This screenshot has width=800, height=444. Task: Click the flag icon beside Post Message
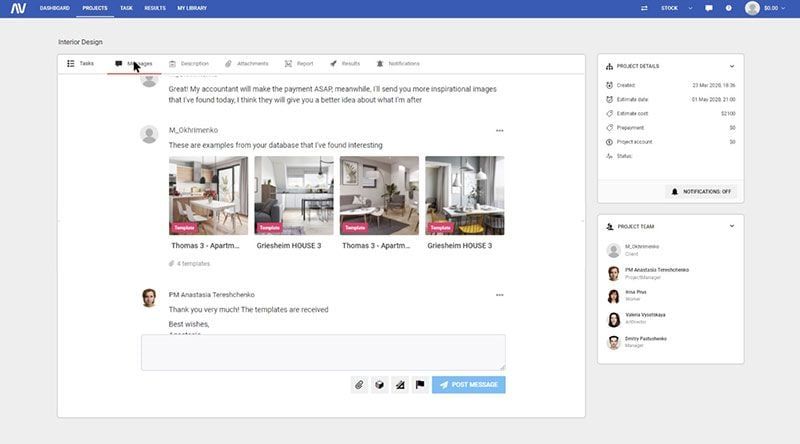coord(420,384)
